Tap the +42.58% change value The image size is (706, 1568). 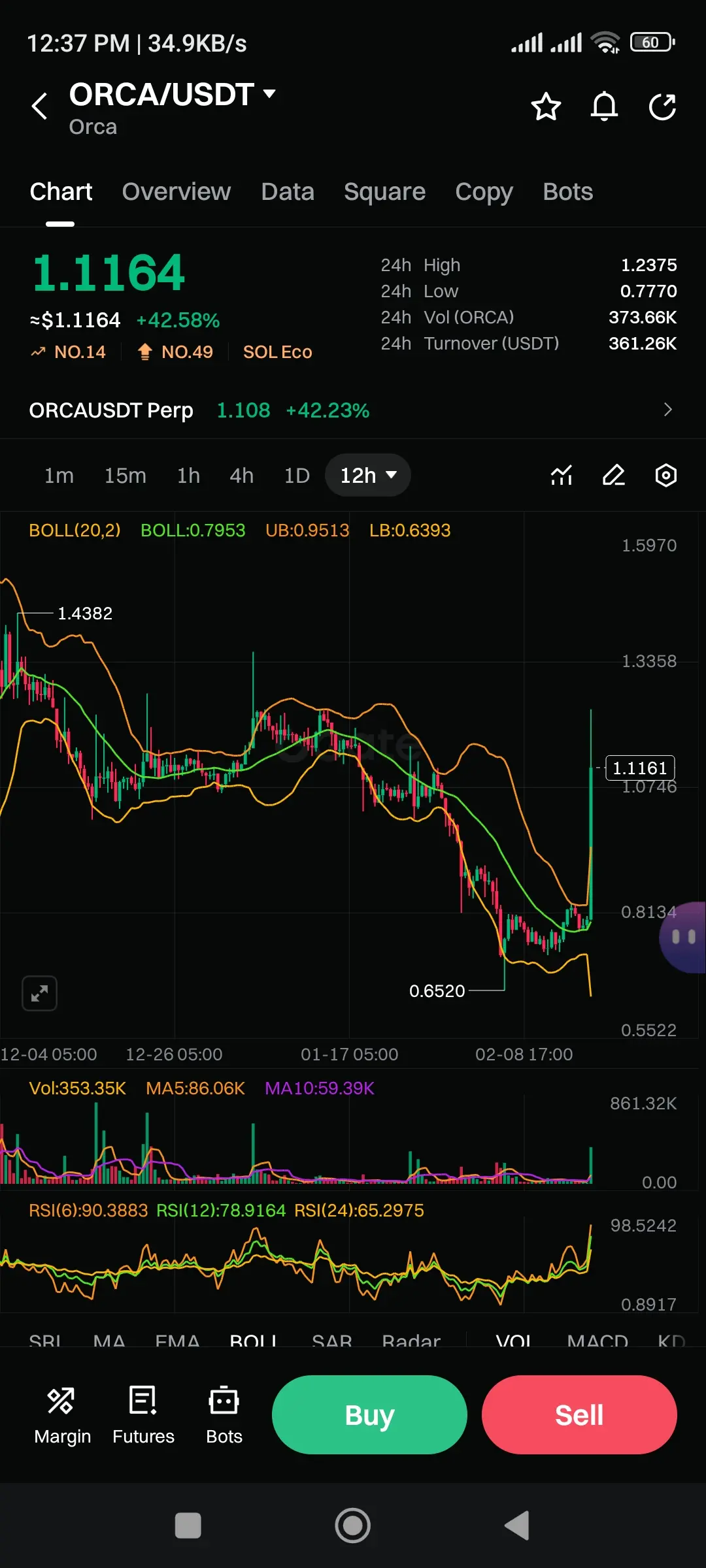(x=178, y=320)
